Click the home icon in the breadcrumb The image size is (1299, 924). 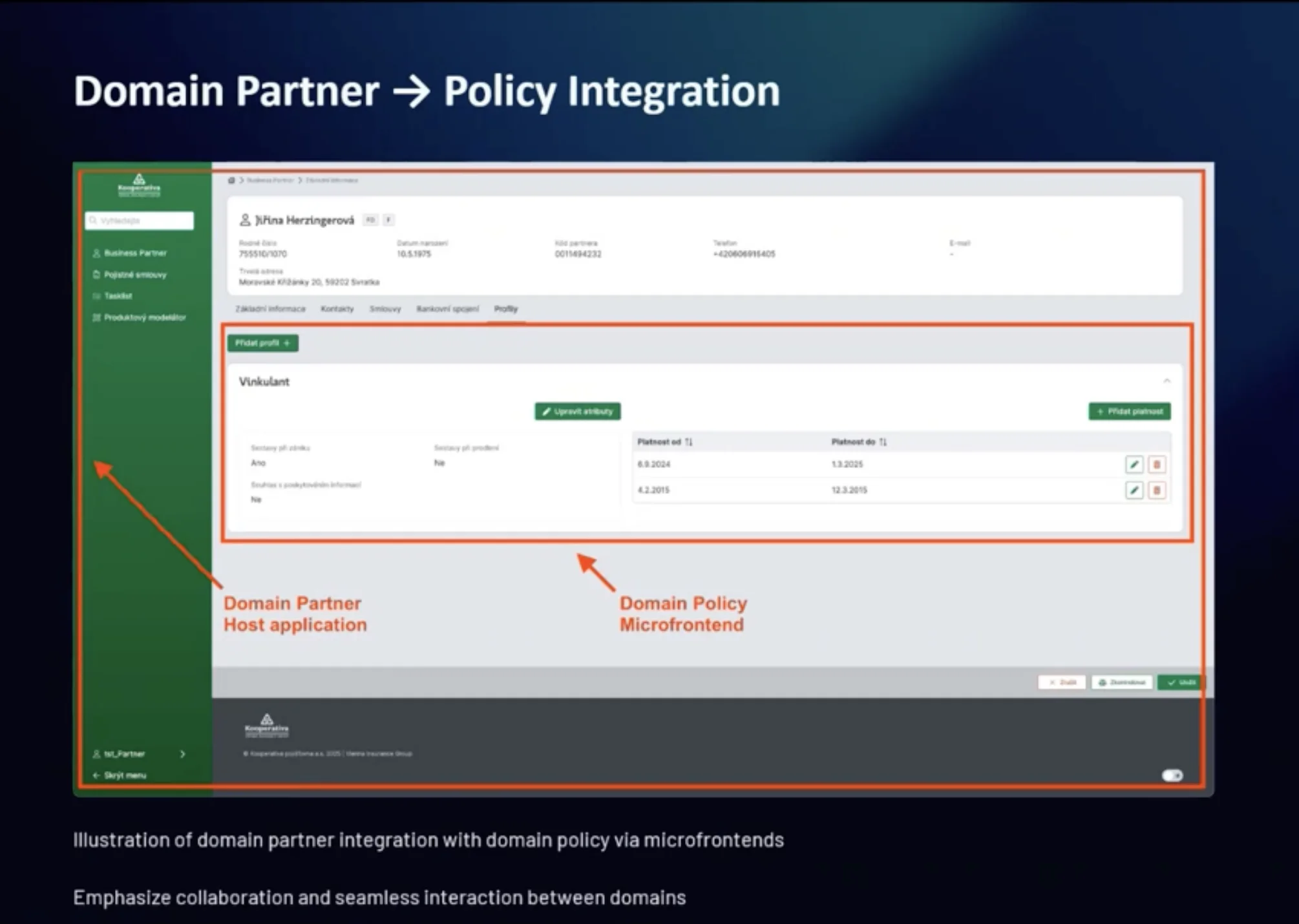pyautogui.click(x=230, y=181)
